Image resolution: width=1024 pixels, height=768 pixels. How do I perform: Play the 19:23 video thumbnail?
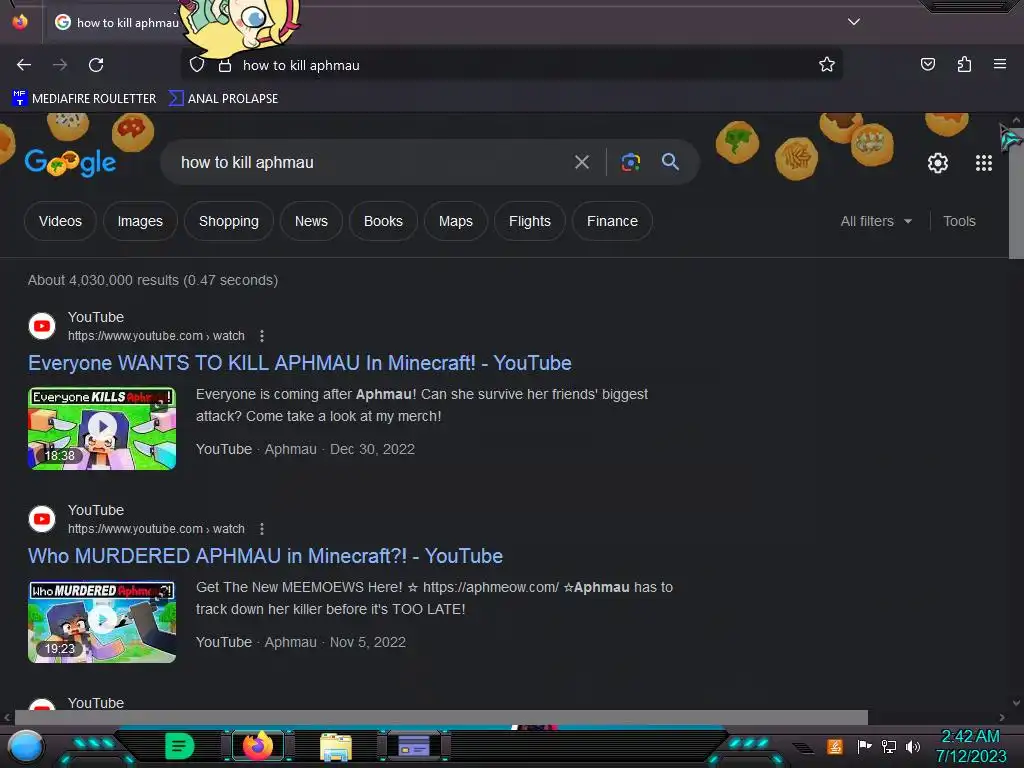[x=102, y=621]
